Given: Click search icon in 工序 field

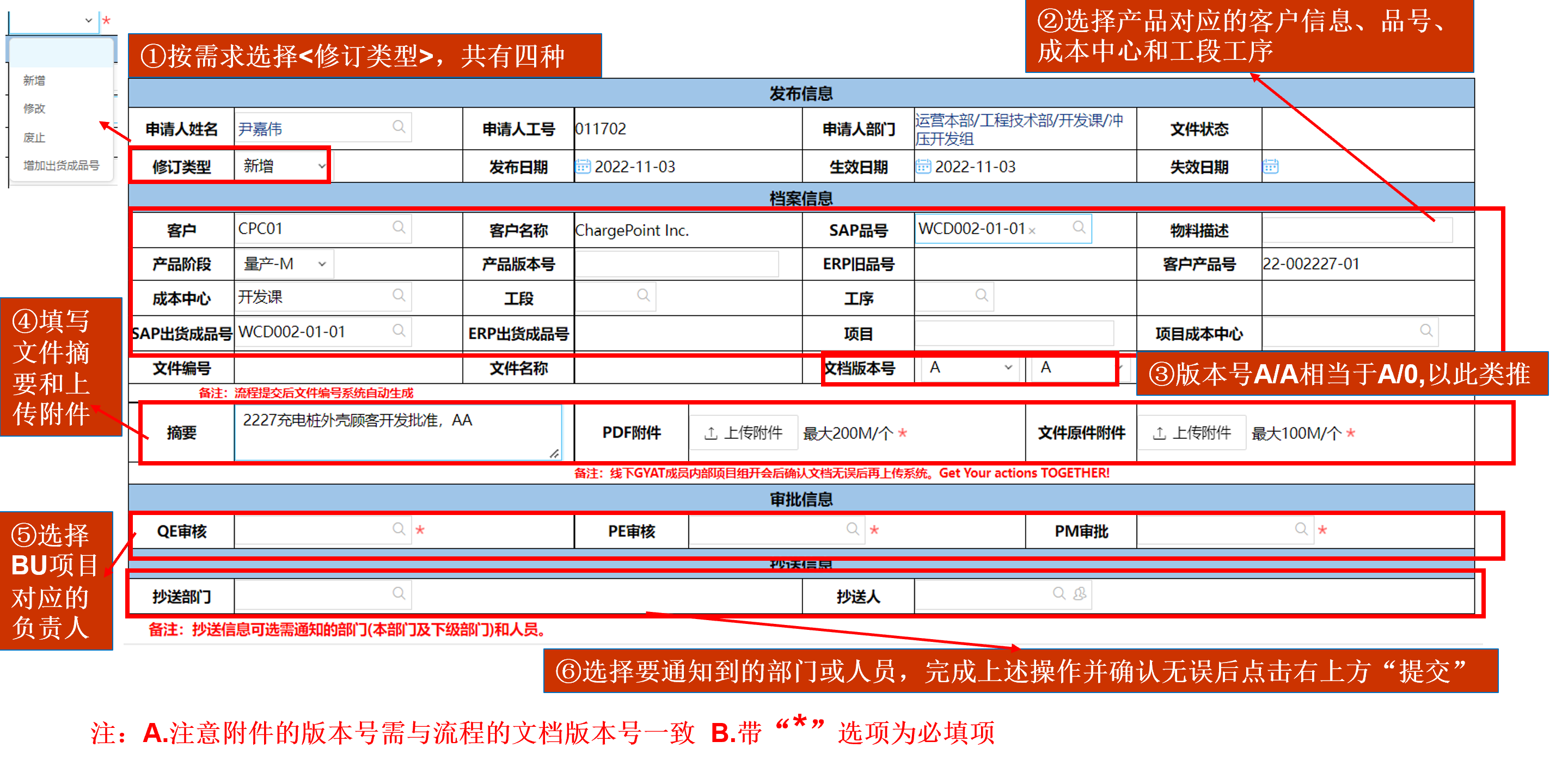Looking at the screenshot, I should pos(981,295).
